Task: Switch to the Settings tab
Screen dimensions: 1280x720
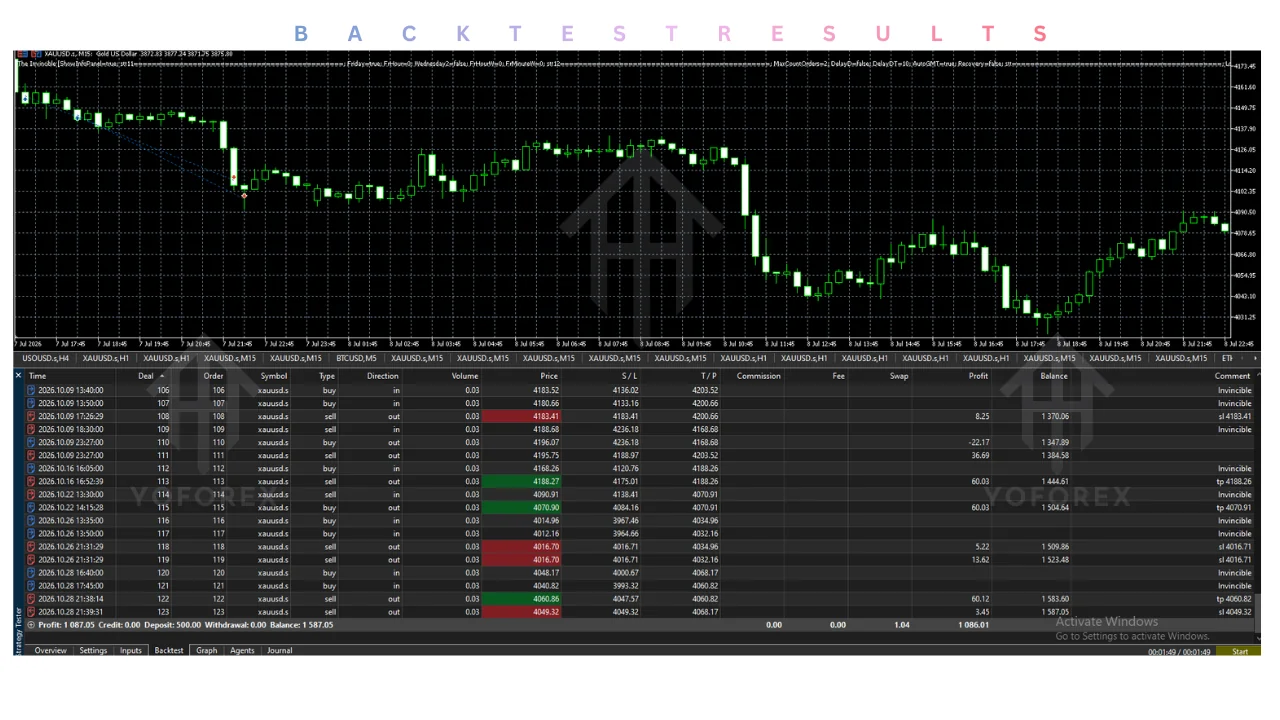Action: (93, 651)
